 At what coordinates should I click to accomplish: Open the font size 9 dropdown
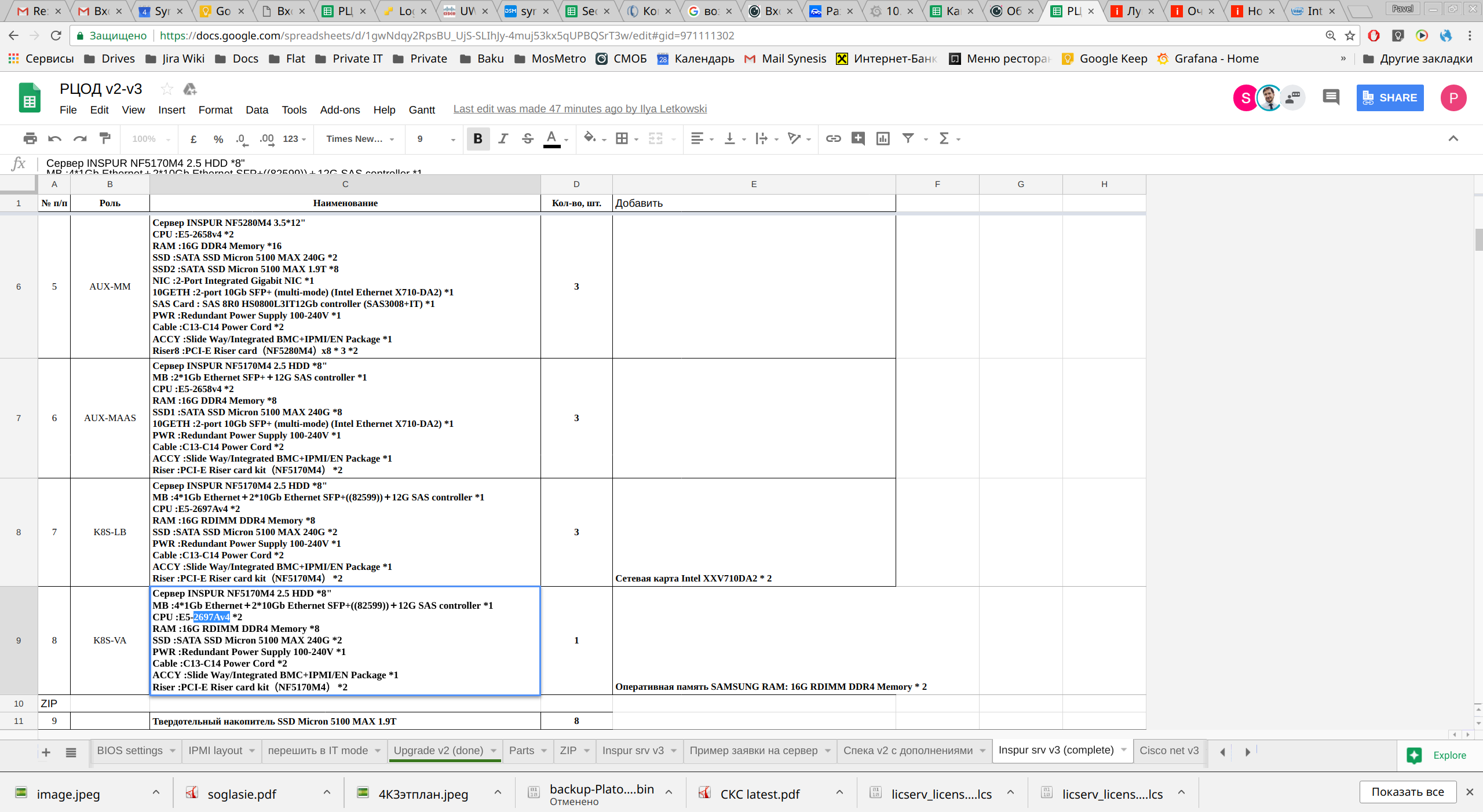click(436, 139)
